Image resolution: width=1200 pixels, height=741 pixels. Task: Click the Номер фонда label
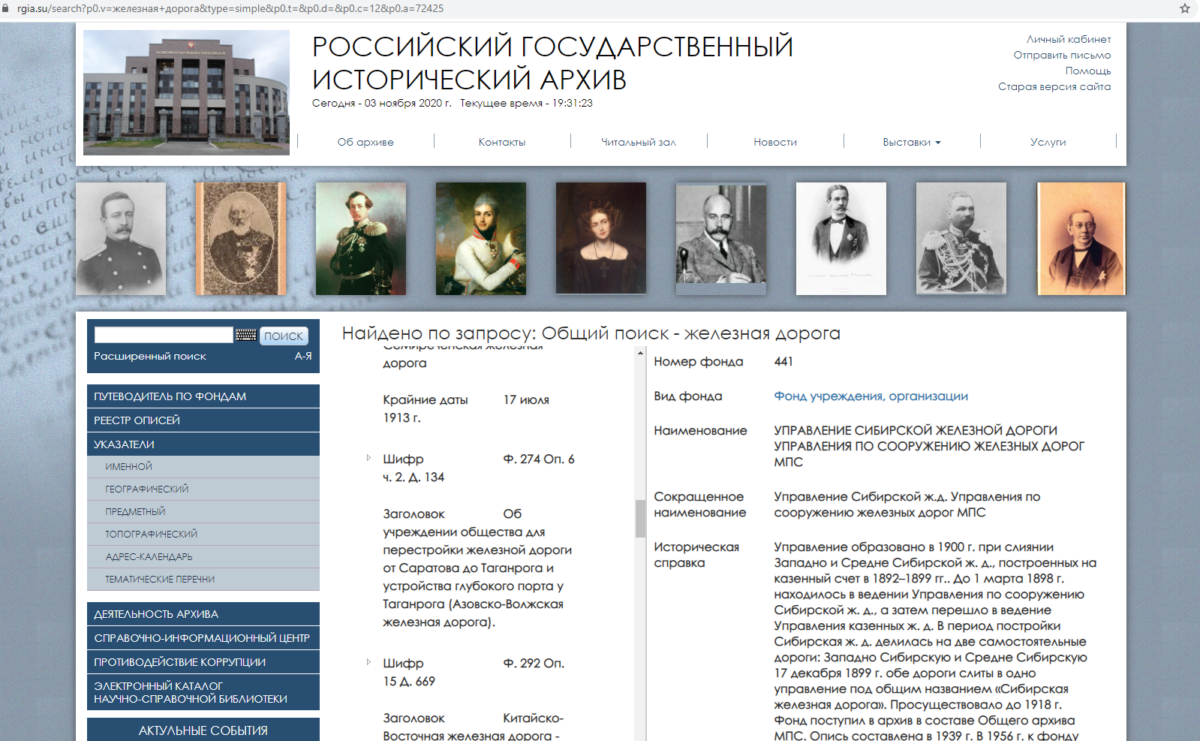click(699, 362)
